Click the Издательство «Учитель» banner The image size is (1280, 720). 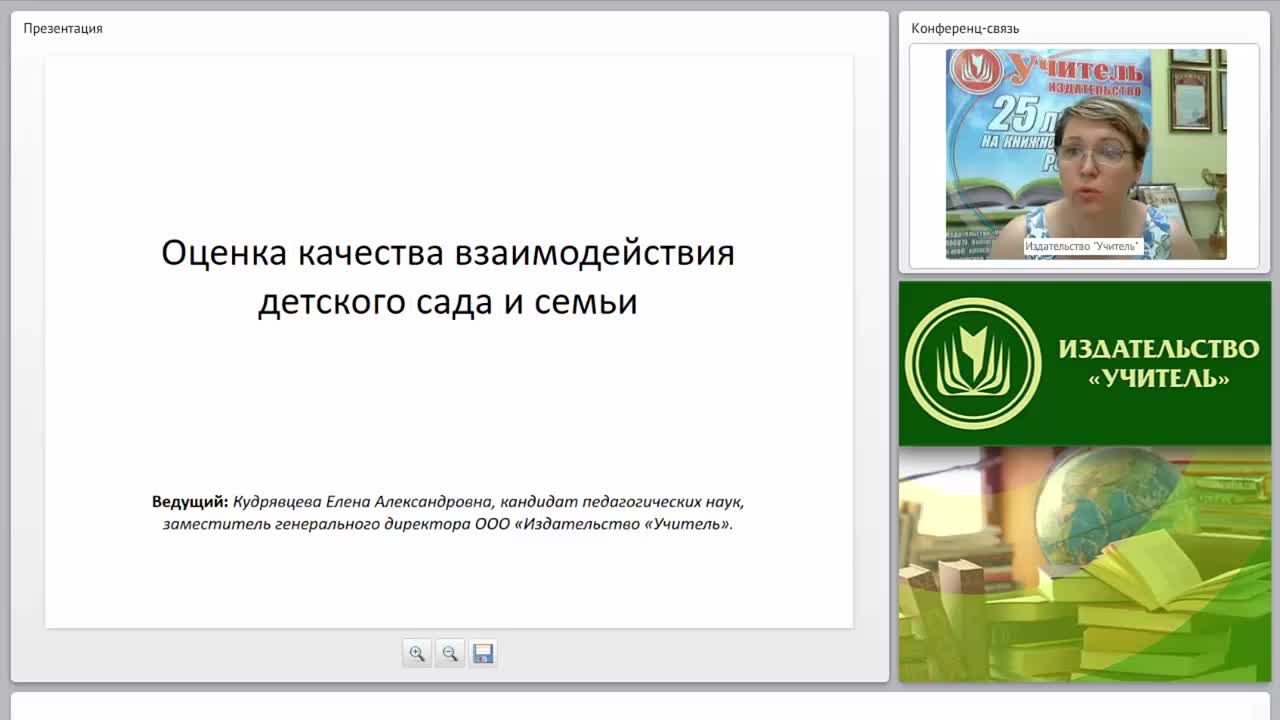(x=1085, y=363)
